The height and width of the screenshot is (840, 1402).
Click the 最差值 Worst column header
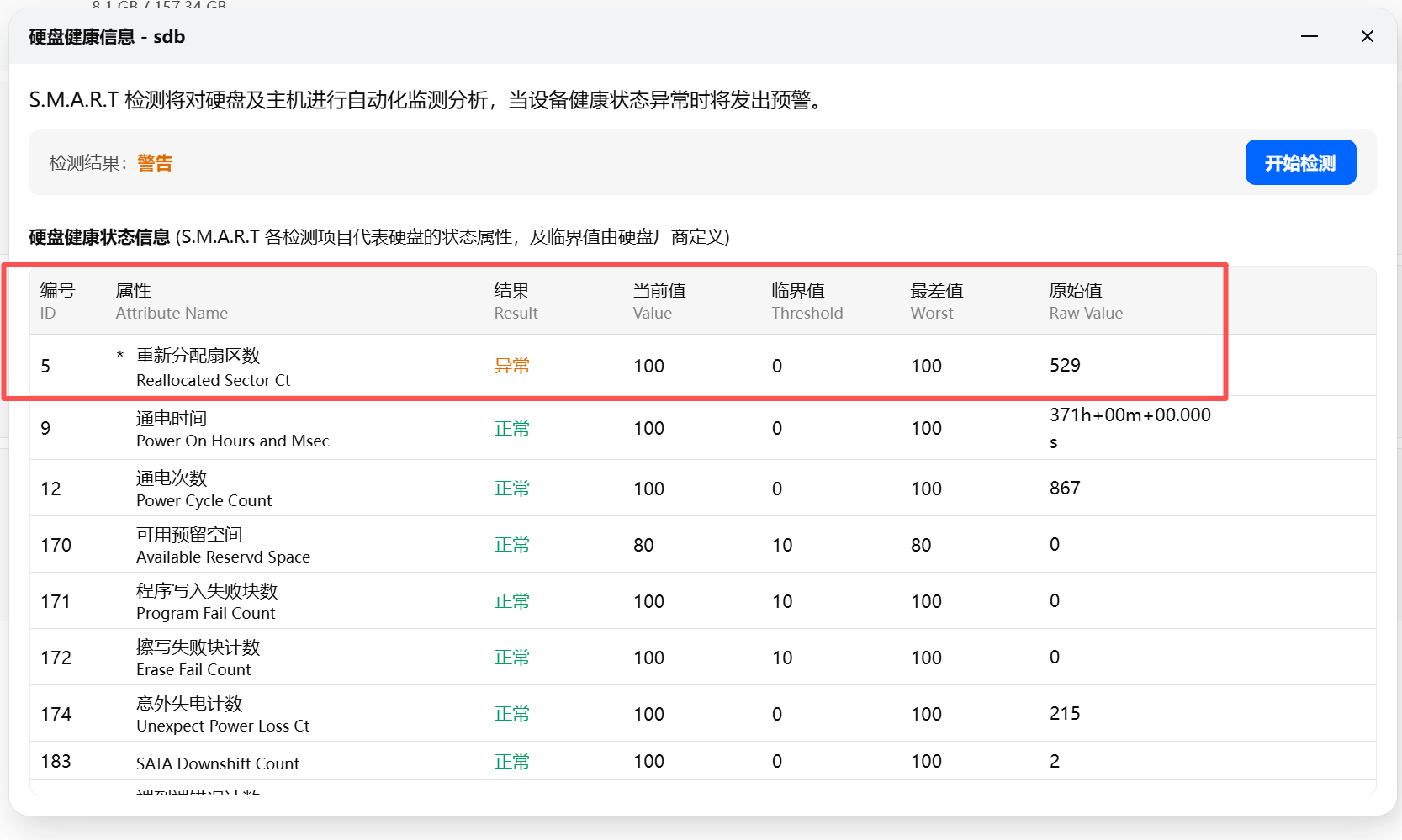tap(936, 301)
